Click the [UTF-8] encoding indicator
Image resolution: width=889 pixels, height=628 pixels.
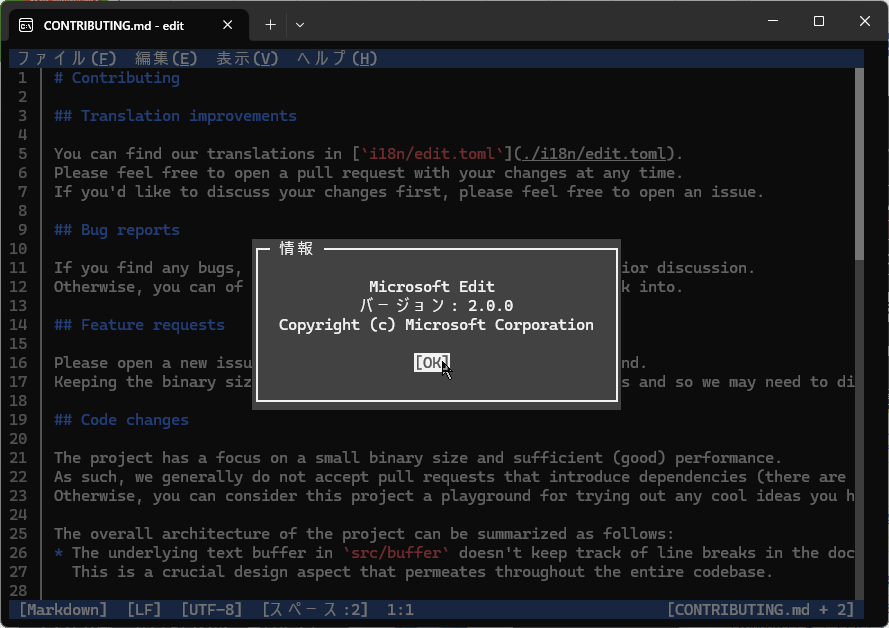[x=211, y=610]
